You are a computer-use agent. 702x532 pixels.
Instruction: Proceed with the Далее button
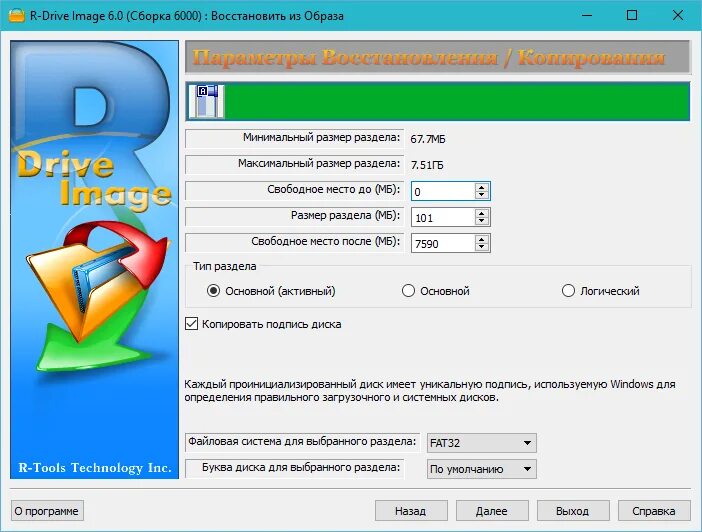coord(492,511)
